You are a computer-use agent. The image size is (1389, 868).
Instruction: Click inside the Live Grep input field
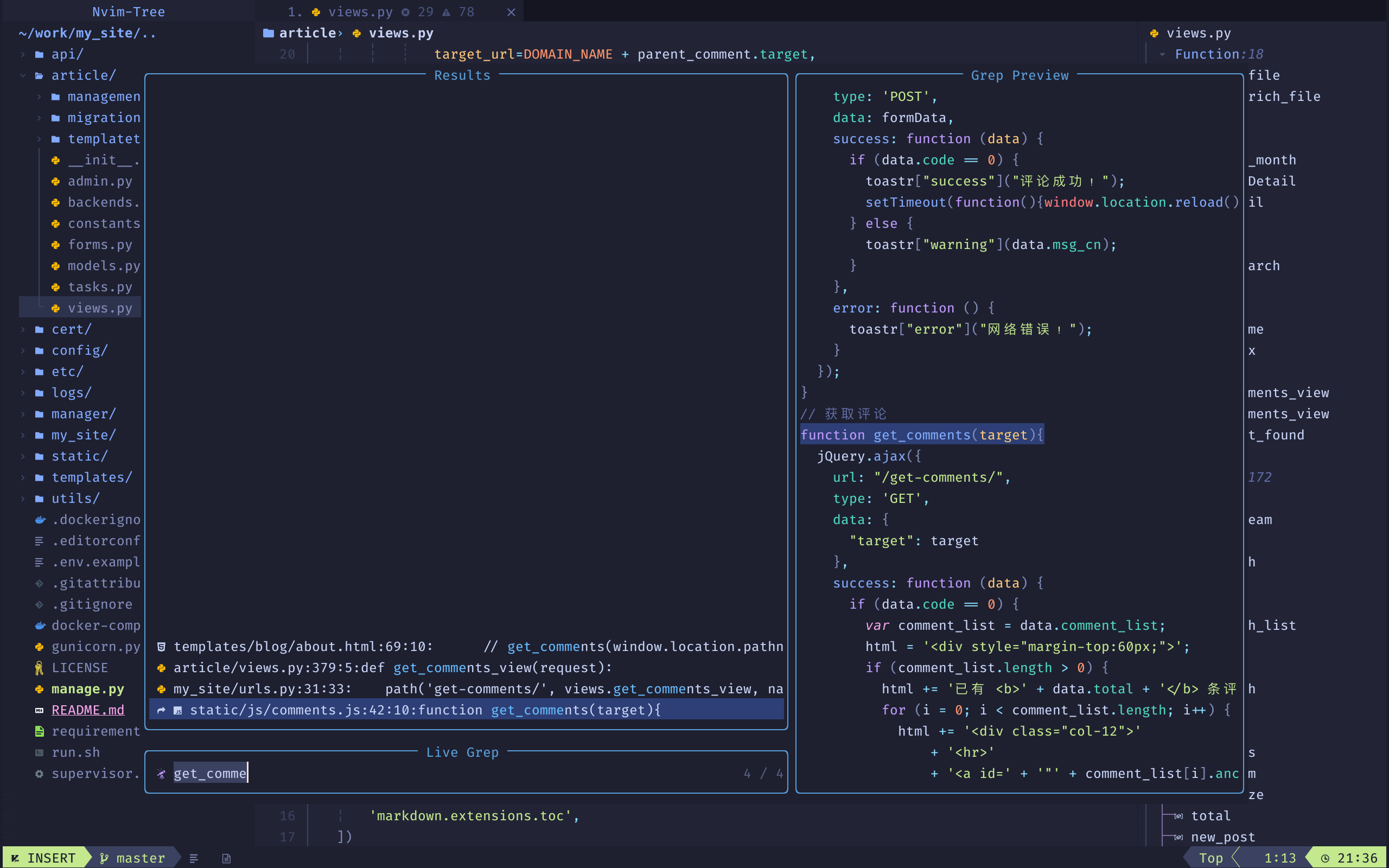(210, 773)
